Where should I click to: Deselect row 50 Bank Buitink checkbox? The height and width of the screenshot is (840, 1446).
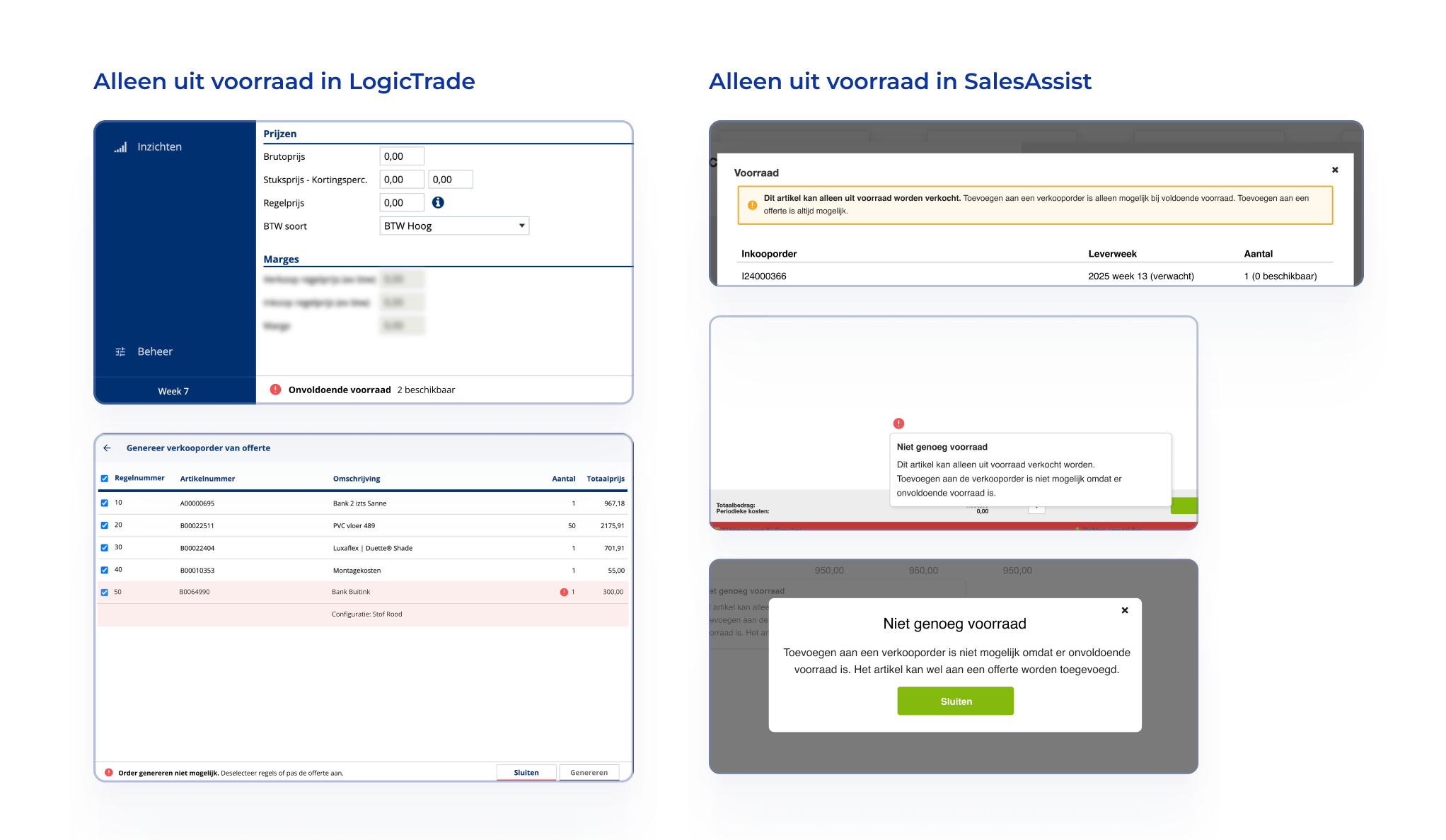105,593
